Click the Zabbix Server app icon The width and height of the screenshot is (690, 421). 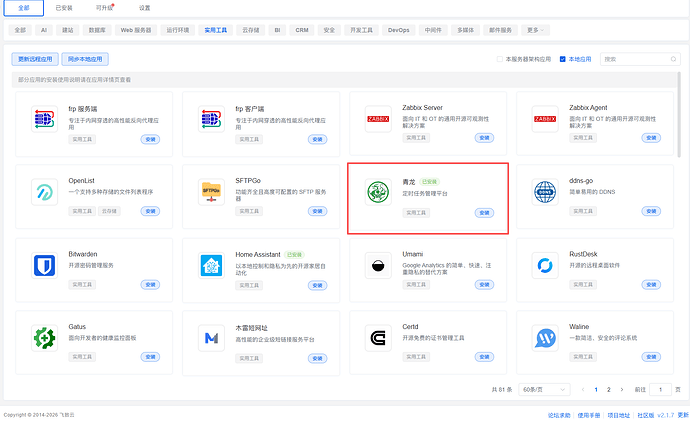tap(378, 119)
